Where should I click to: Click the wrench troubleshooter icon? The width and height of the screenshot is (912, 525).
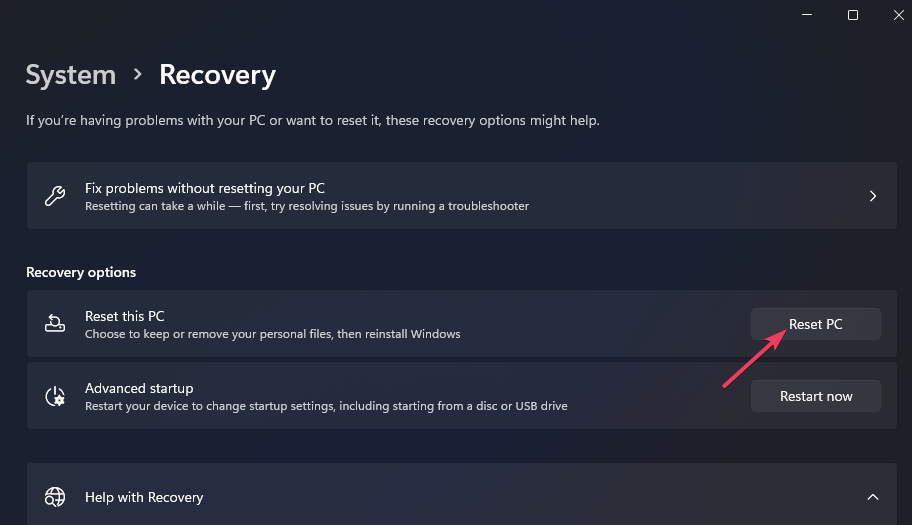[x=55, y=196]
